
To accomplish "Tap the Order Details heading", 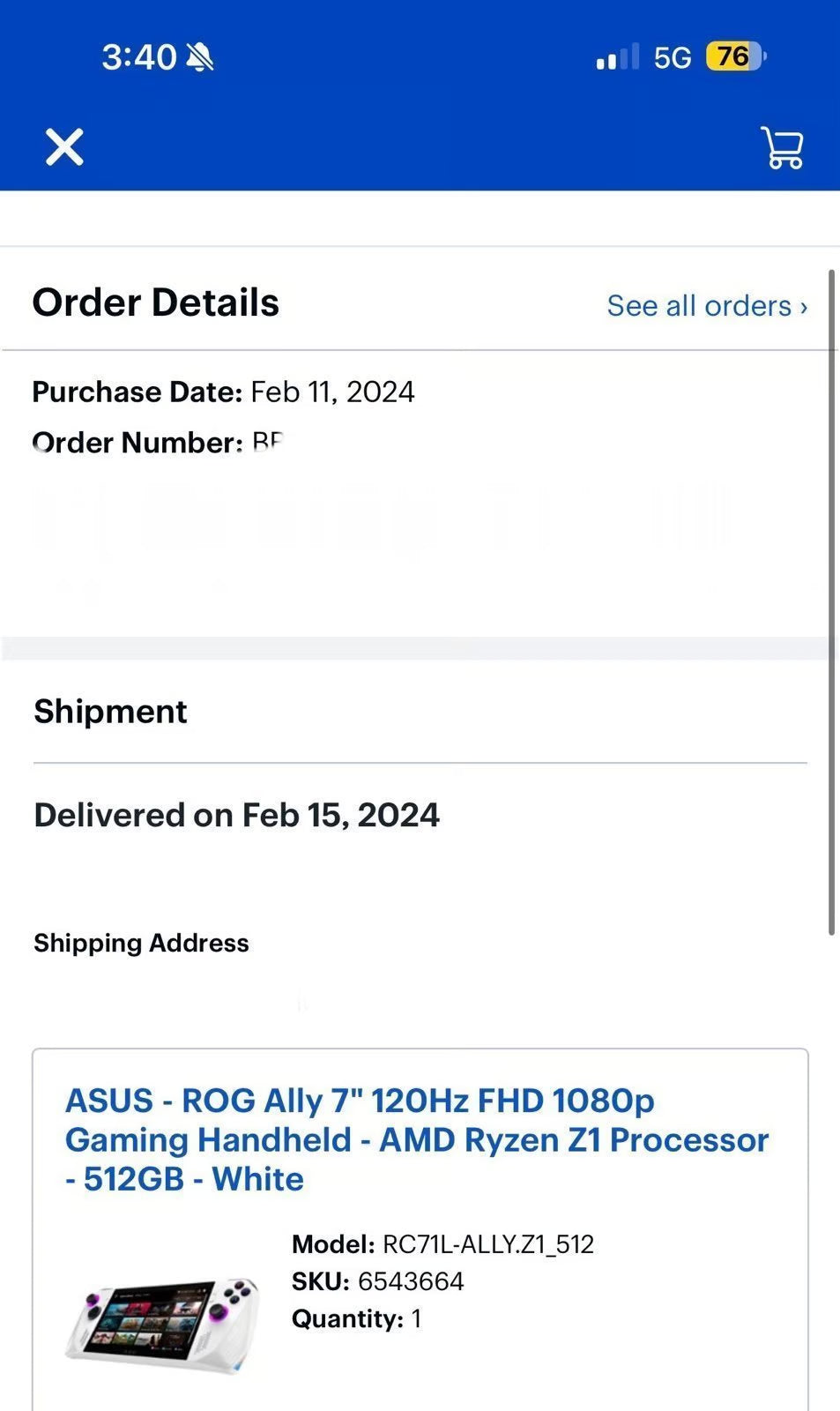I will (x=155, y=302).
